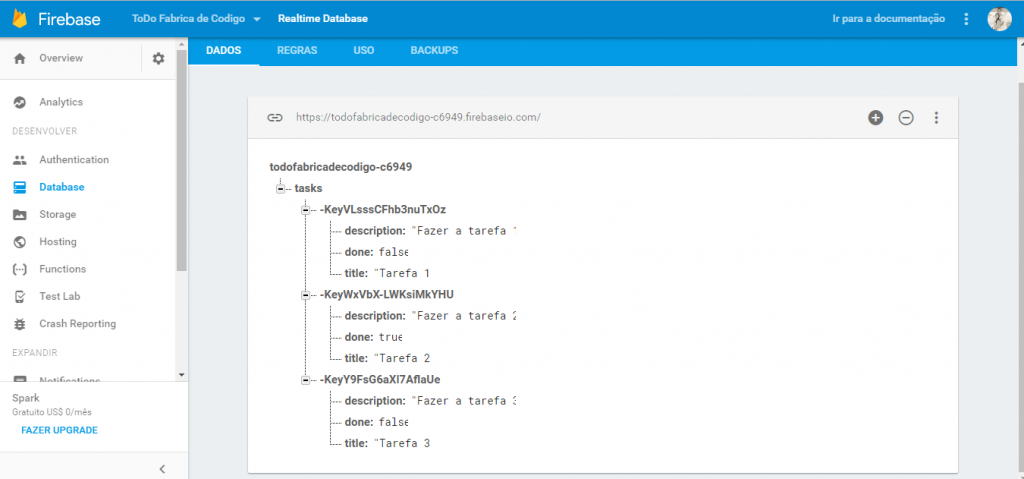Image resolution: width=1024 pixels, height=479 pixels.
Task: Click the Firebase logo
Action: (20, 19)
